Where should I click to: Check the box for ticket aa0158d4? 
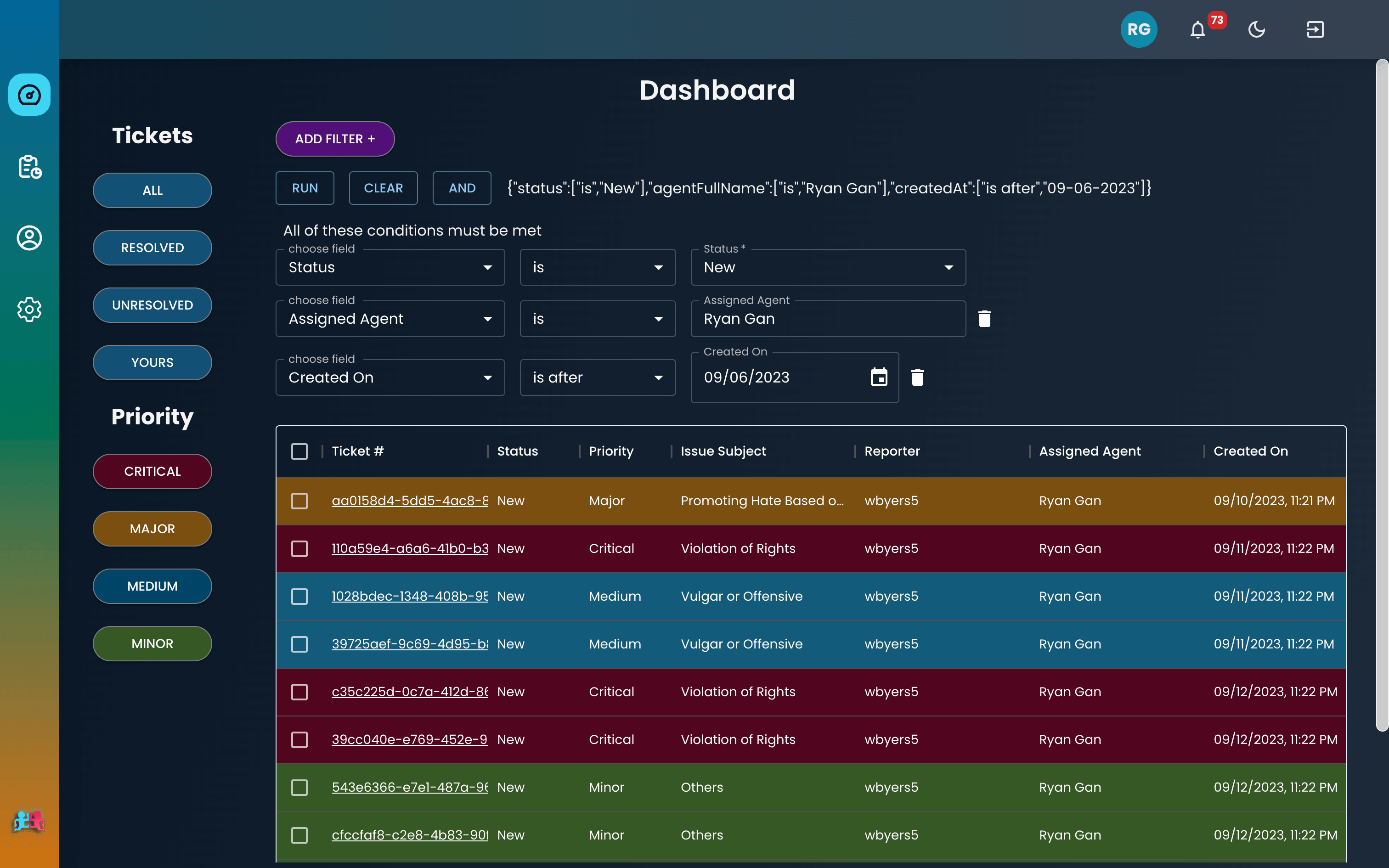pos(299,501)
